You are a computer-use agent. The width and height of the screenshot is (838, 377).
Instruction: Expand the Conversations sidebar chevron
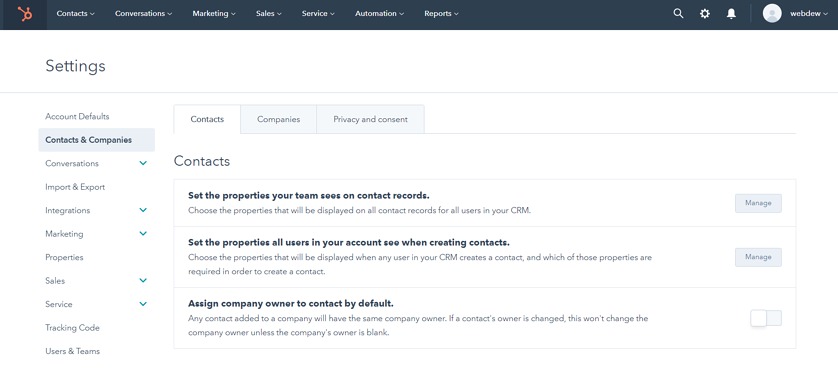143,163
